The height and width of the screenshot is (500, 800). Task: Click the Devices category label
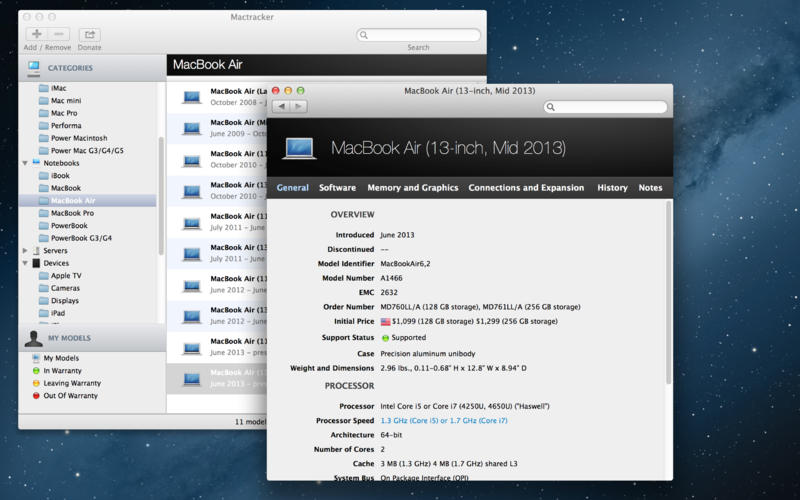tap(56, 263)
